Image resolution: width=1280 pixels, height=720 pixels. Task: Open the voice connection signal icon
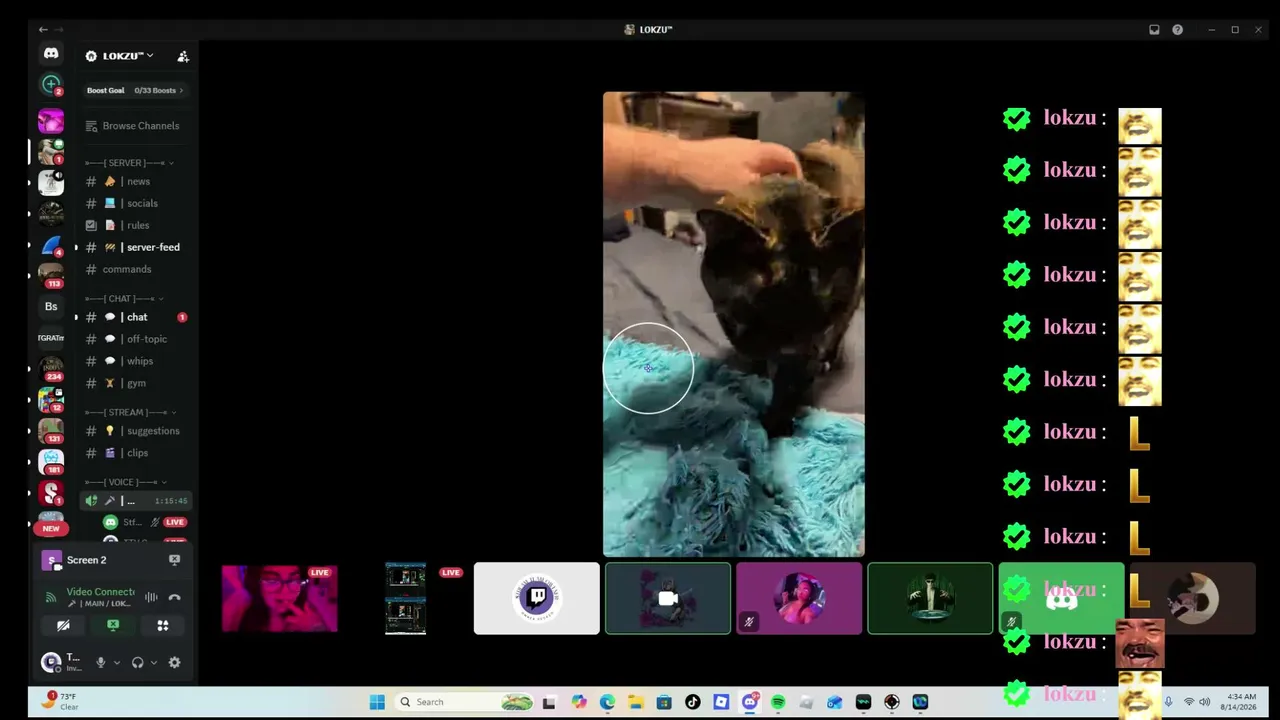[x=51, y=597]
